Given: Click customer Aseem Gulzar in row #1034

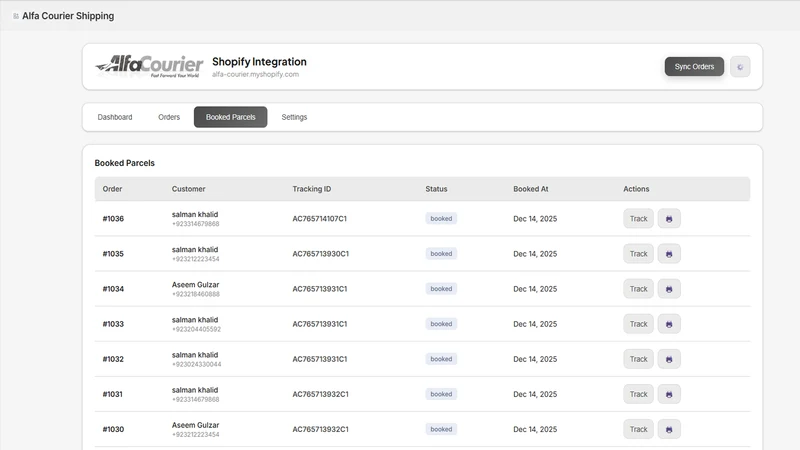Looking at the screenshot, I should (195, 285).
